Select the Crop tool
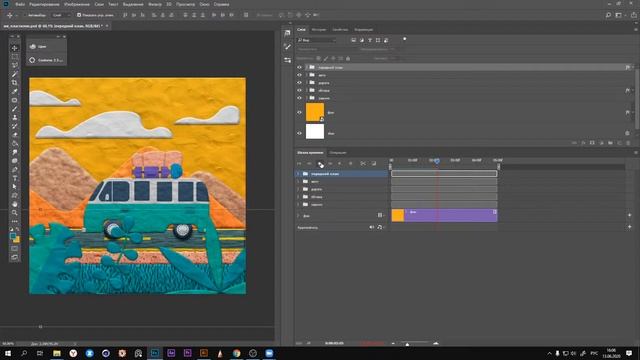Viewport: 640px width, 360px height. [15, 82]
